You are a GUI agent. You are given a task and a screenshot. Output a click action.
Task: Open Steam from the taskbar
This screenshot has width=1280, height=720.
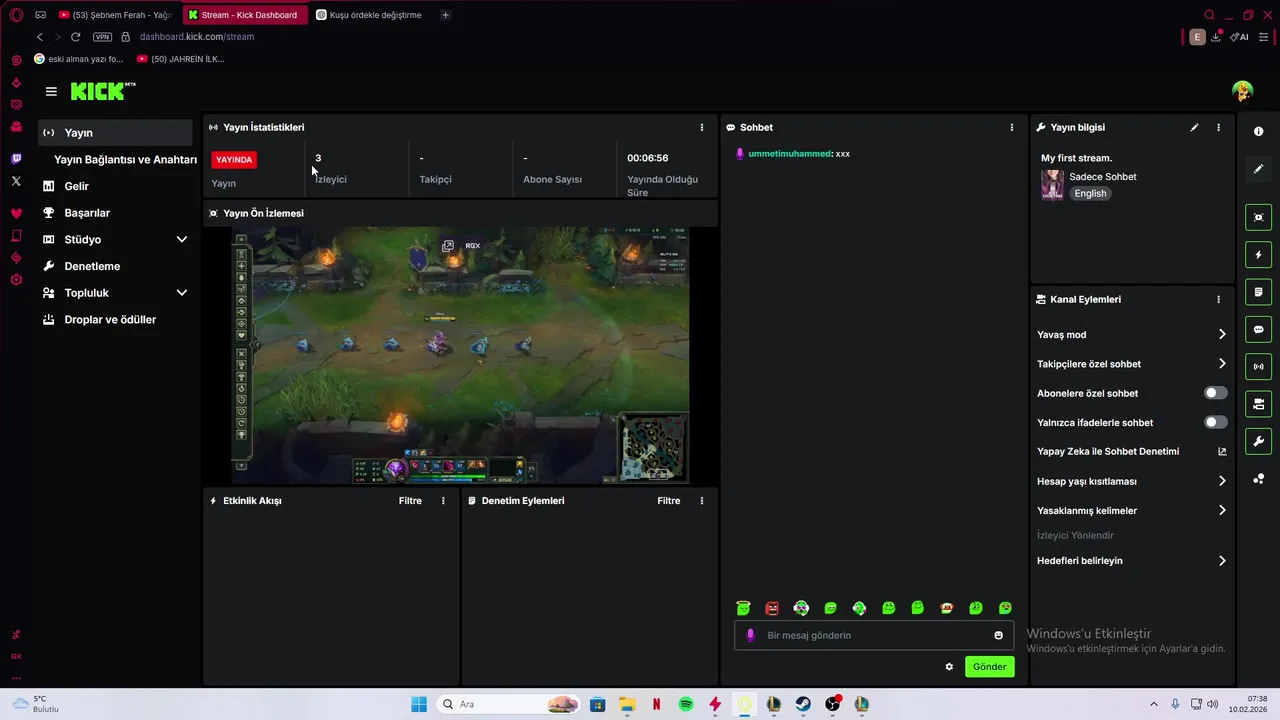click(x=803, y=704)
